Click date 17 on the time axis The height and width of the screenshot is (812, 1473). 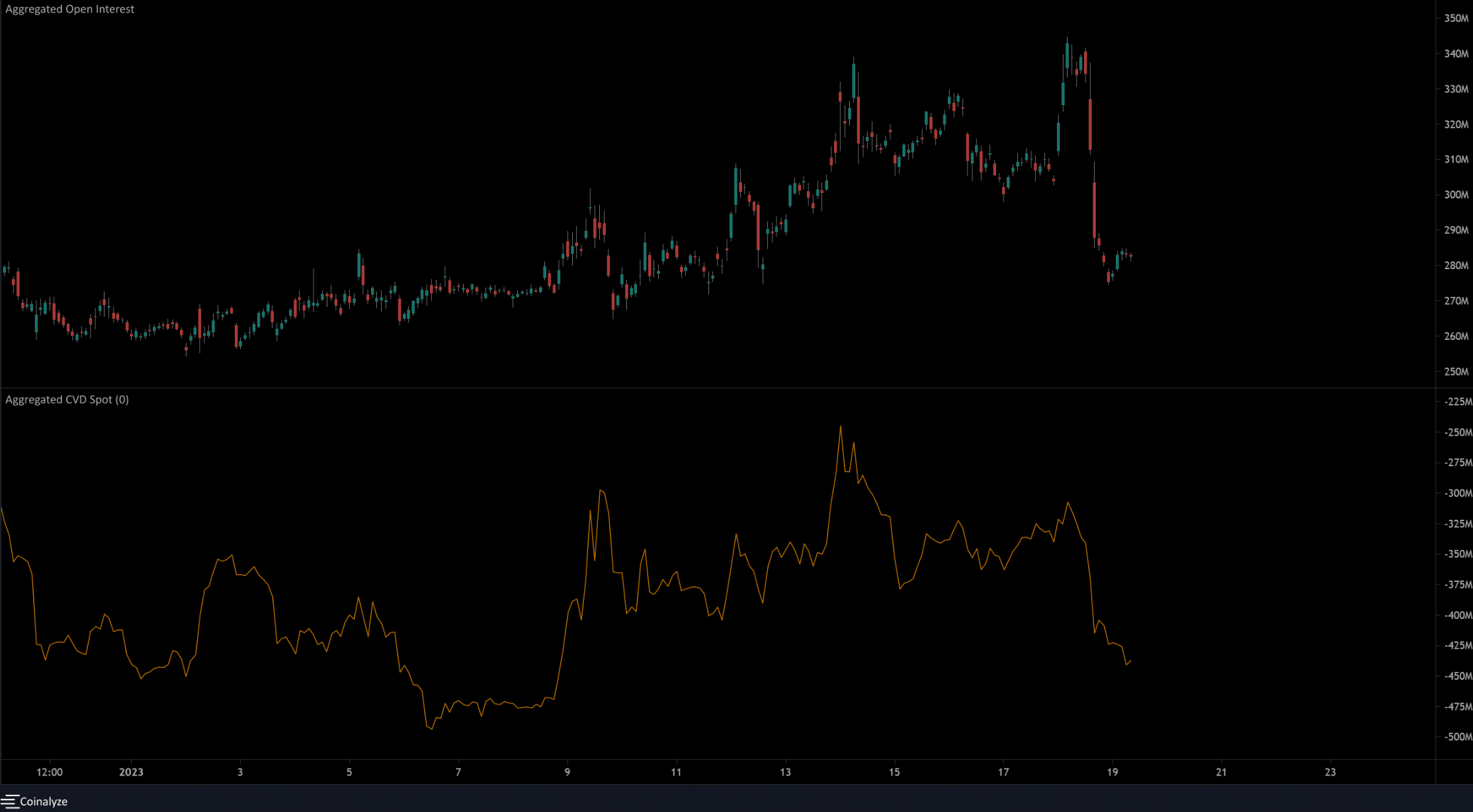point(1003,772)
